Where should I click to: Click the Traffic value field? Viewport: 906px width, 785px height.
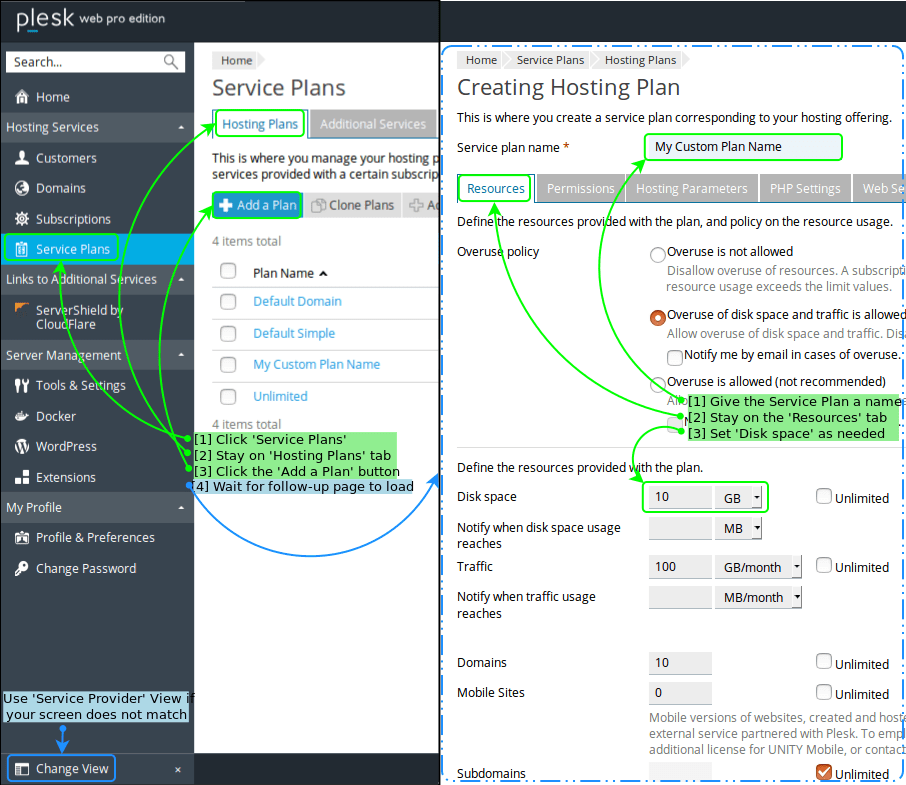680,567
